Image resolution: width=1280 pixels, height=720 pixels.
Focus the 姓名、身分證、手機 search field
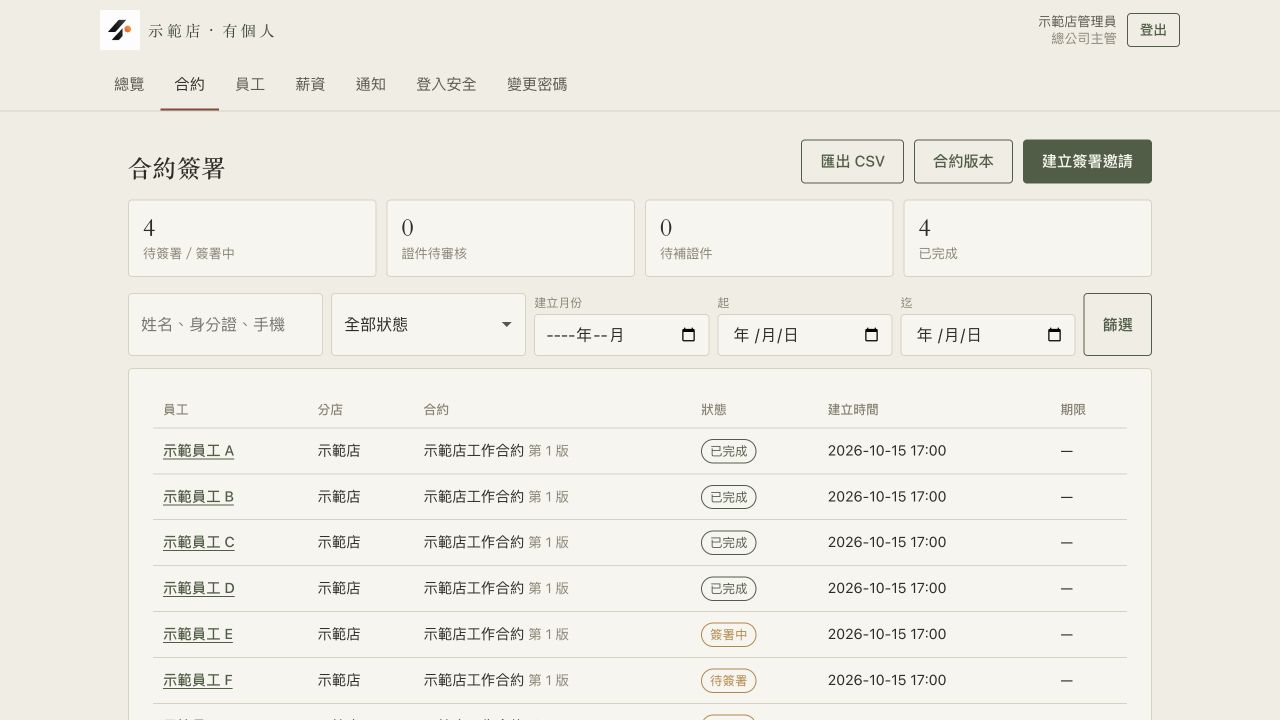pos(225,324)
